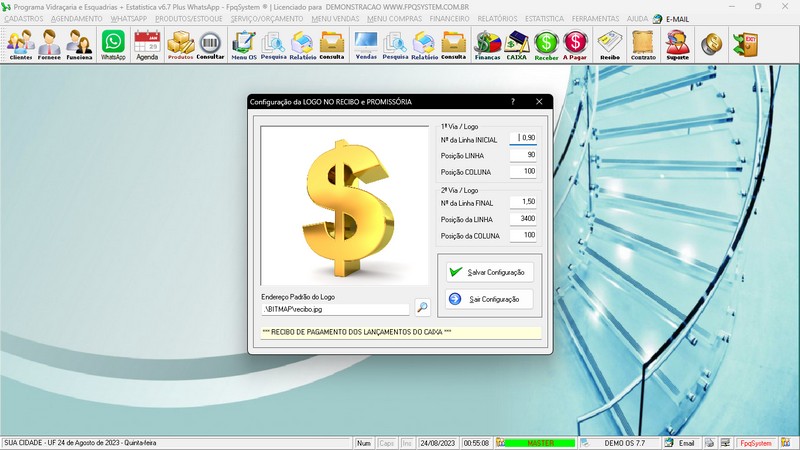
Task: Click Consulta icon in the Vendas group
Action: click(454, 45)
